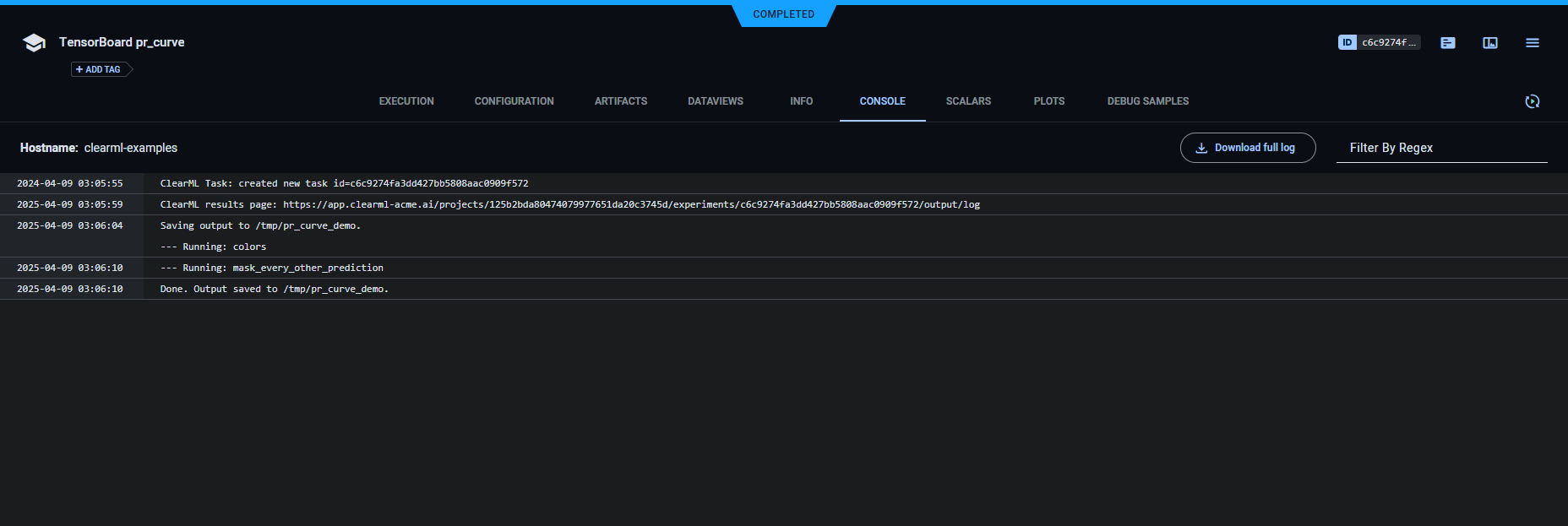This screenshot has width=1568, height=526.
Task: Switch to the Plots tab
Action: [x=1048, y=101]
